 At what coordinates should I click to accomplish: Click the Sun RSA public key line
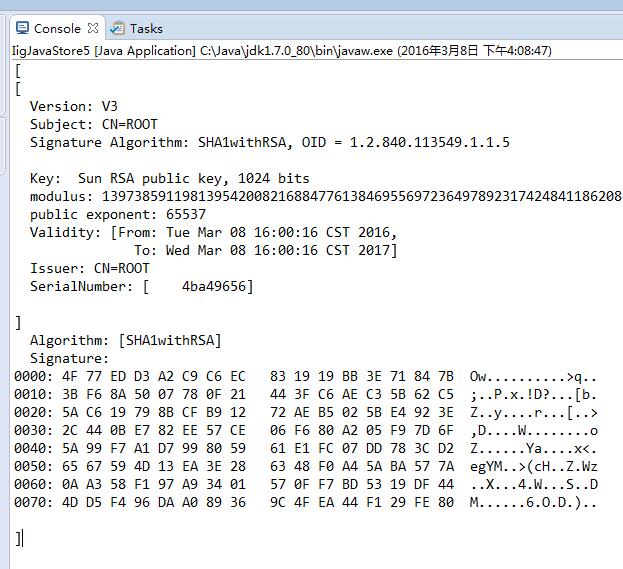pyautogui.click(x=170, y=178)
